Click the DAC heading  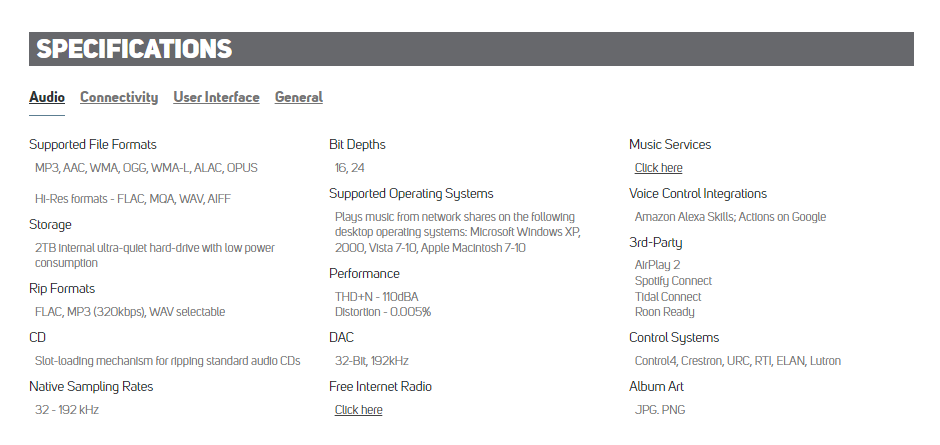click(x=341, y=338)
